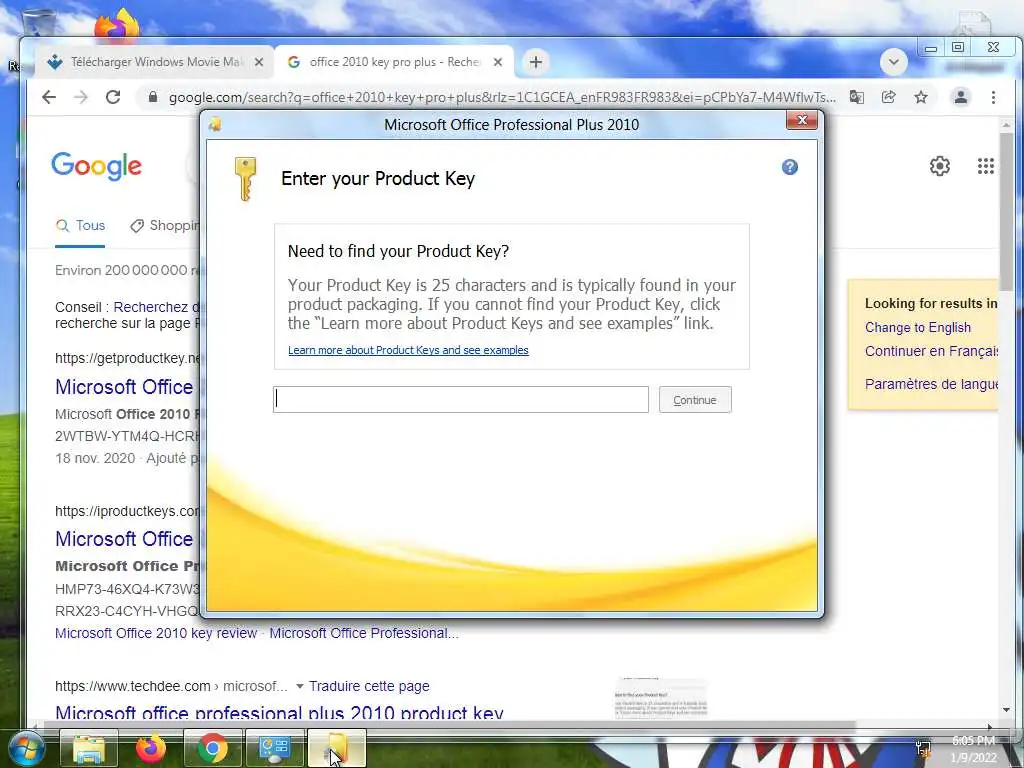Switch to Shopping search tab
1024x768 pixels.
click(x=166, y=225)
